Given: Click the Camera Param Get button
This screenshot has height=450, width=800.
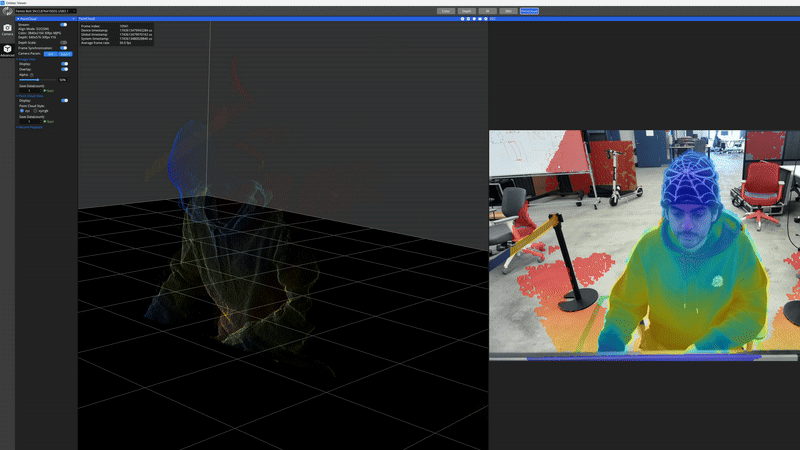Looking at the screenshot, I should 51,54.
